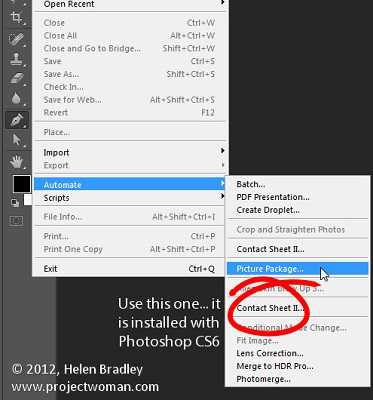
Task: Select the Hand tool
Action: pyautogui.click(x=16, y=162)
